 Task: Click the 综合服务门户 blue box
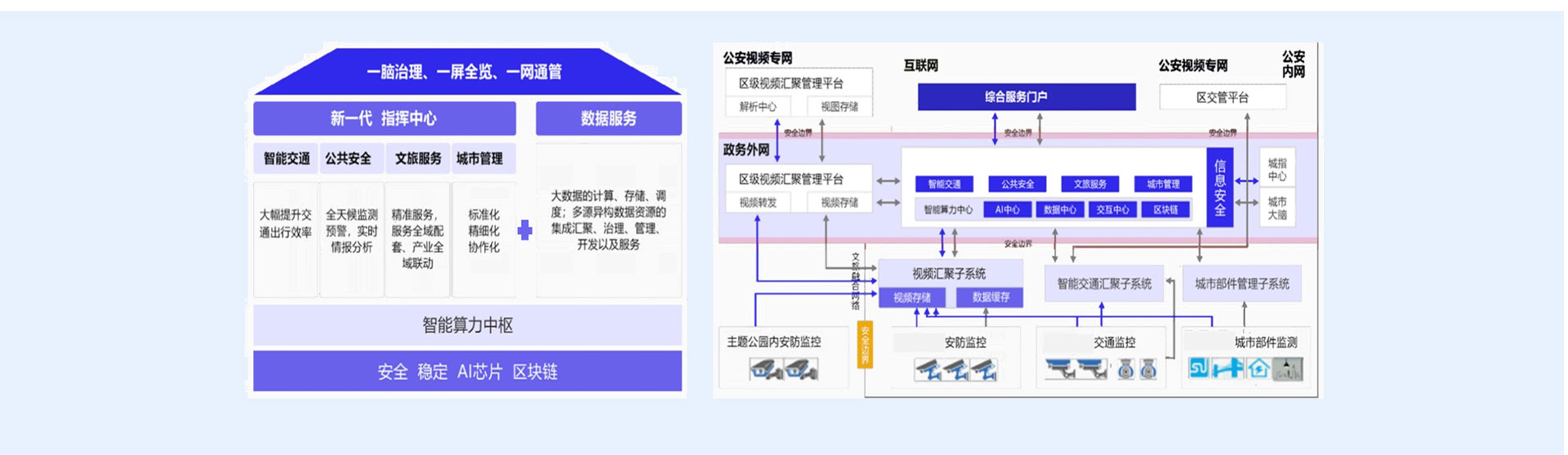coord(1027,96)
